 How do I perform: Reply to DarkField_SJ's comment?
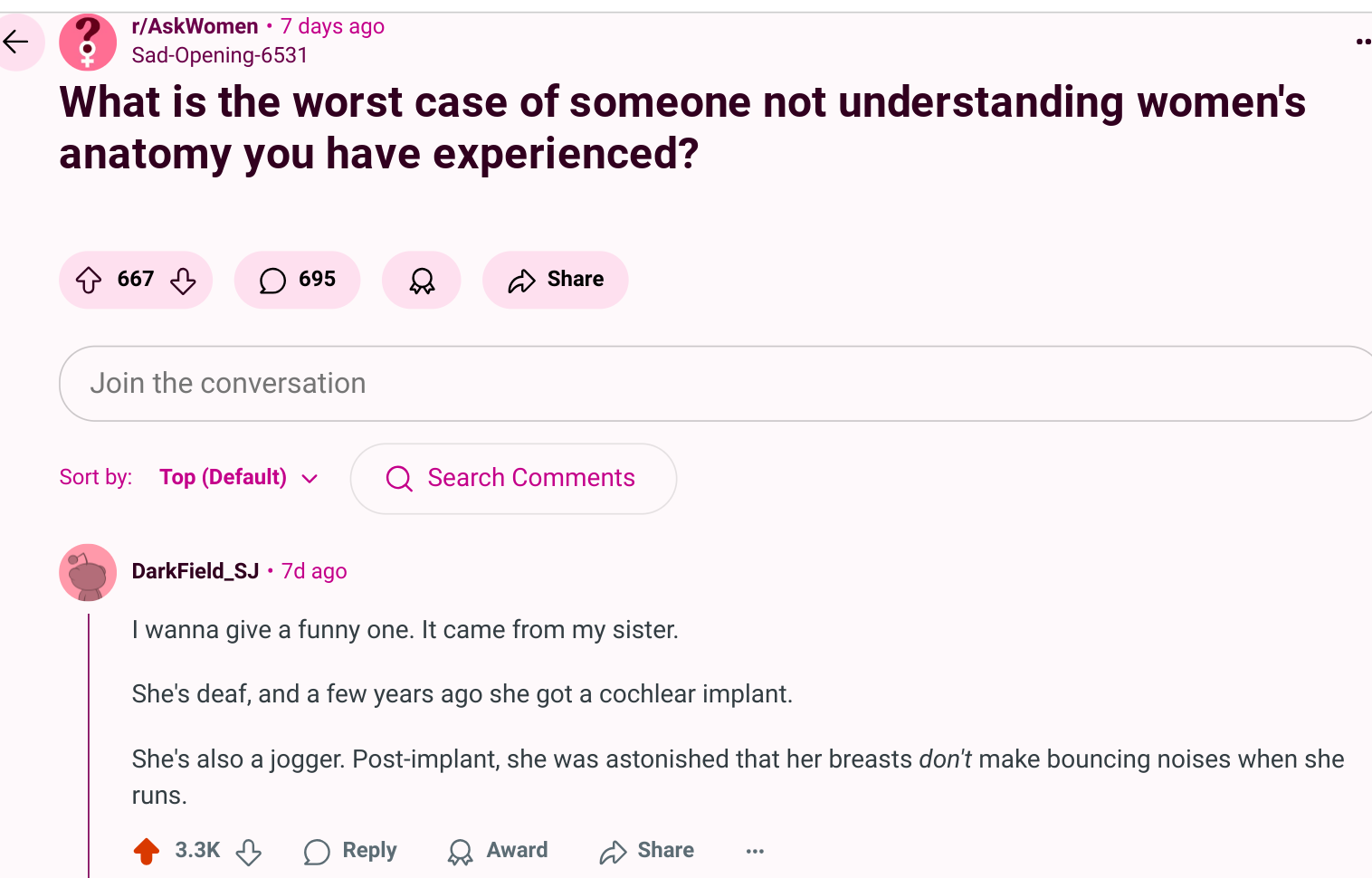350,851
